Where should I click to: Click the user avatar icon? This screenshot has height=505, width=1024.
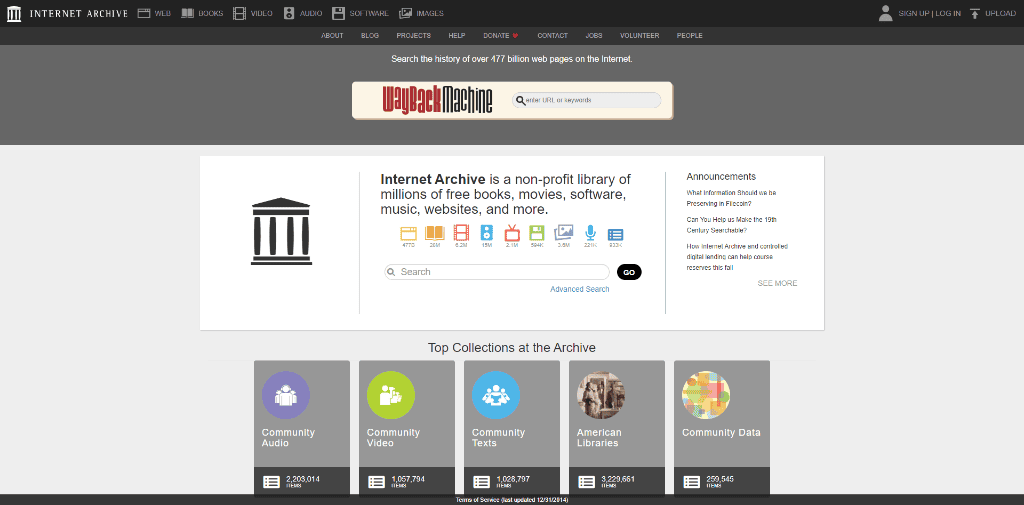886,13
